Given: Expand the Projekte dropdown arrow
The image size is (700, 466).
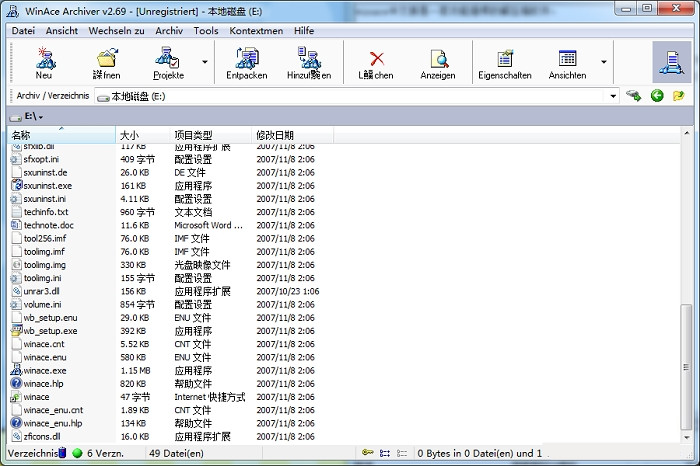Looking at the screenshot, I should [x=205, y=62].
